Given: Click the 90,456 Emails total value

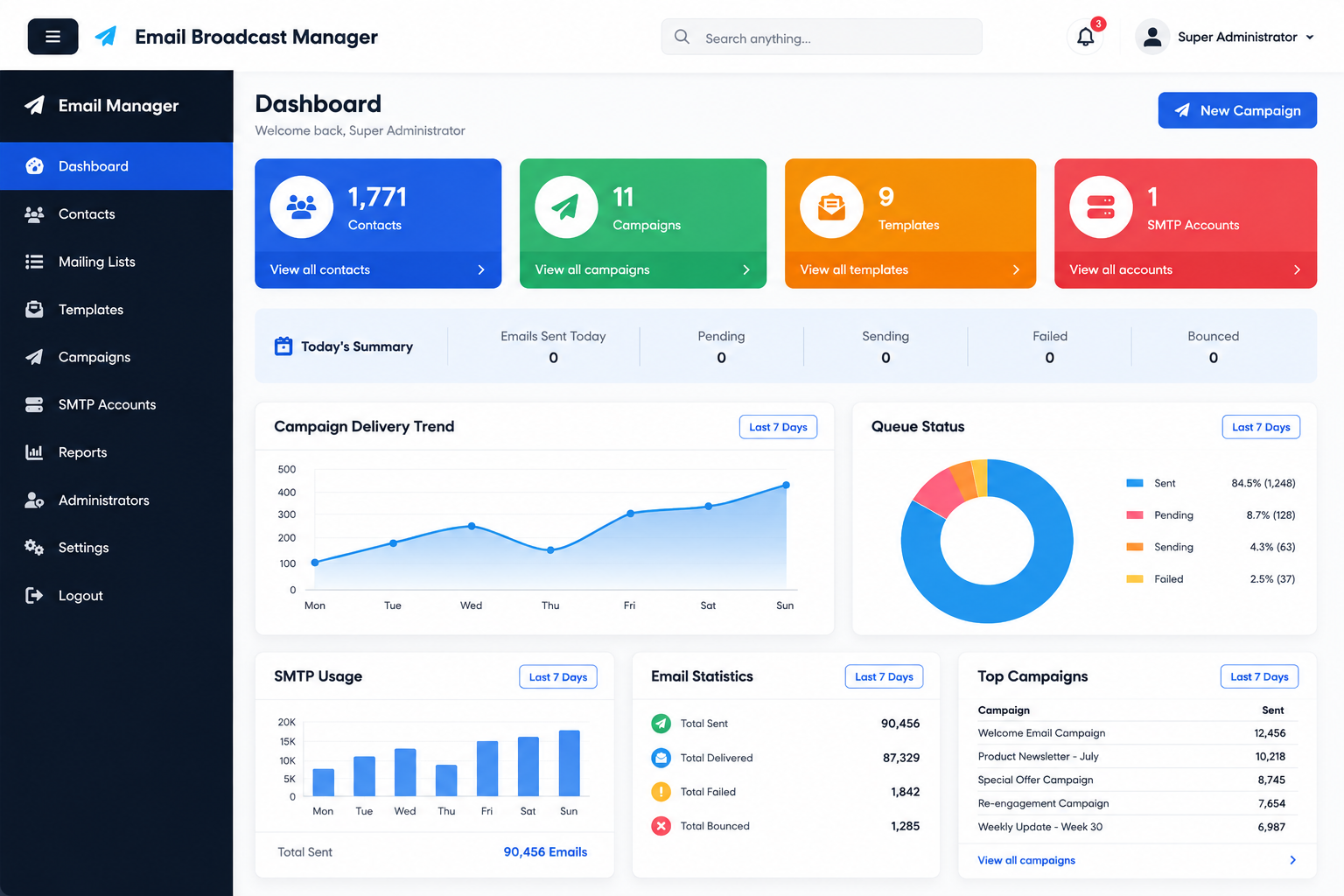Looking at the screenshot, I should pyautogui.click(x=545, y=852).
